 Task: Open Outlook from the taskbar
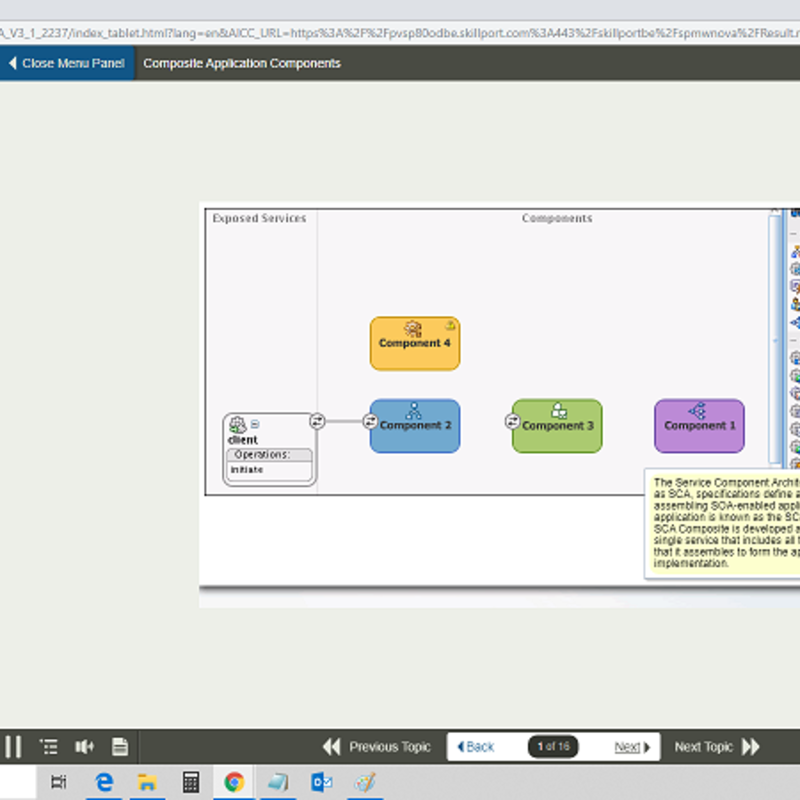pyautogui.click(x=321, y=782)
